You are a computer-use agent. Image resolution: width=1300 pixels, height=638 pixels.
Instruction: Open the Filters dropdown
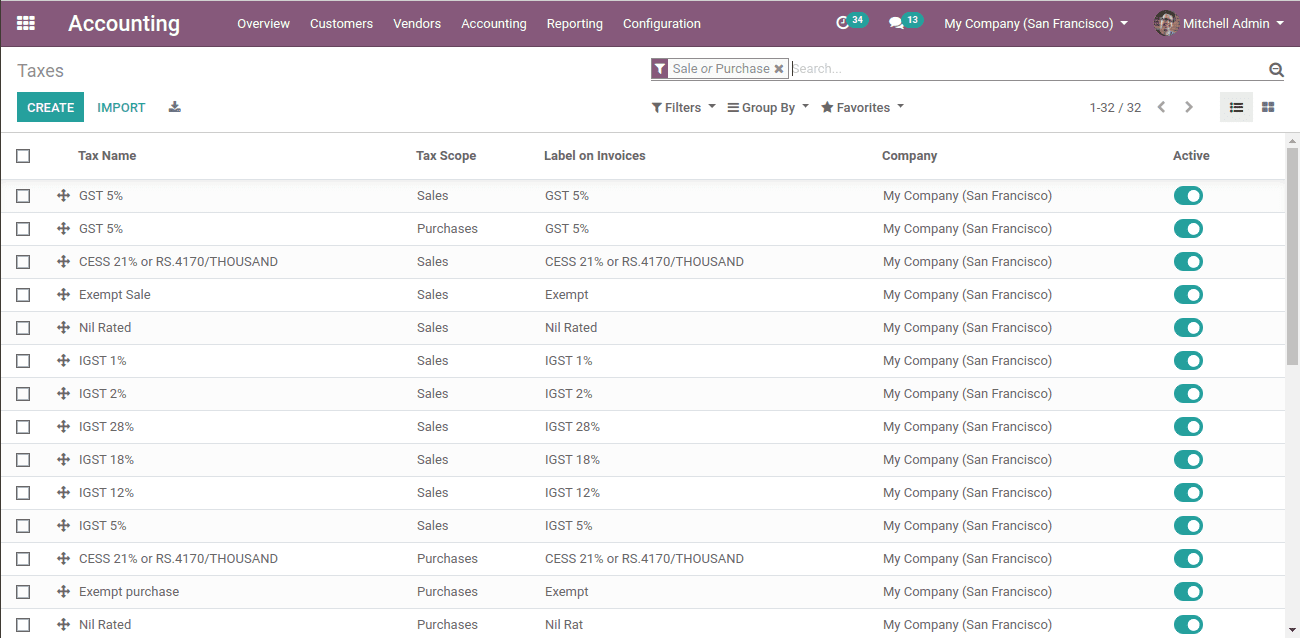pyautogui.click(x=684, y=107)
